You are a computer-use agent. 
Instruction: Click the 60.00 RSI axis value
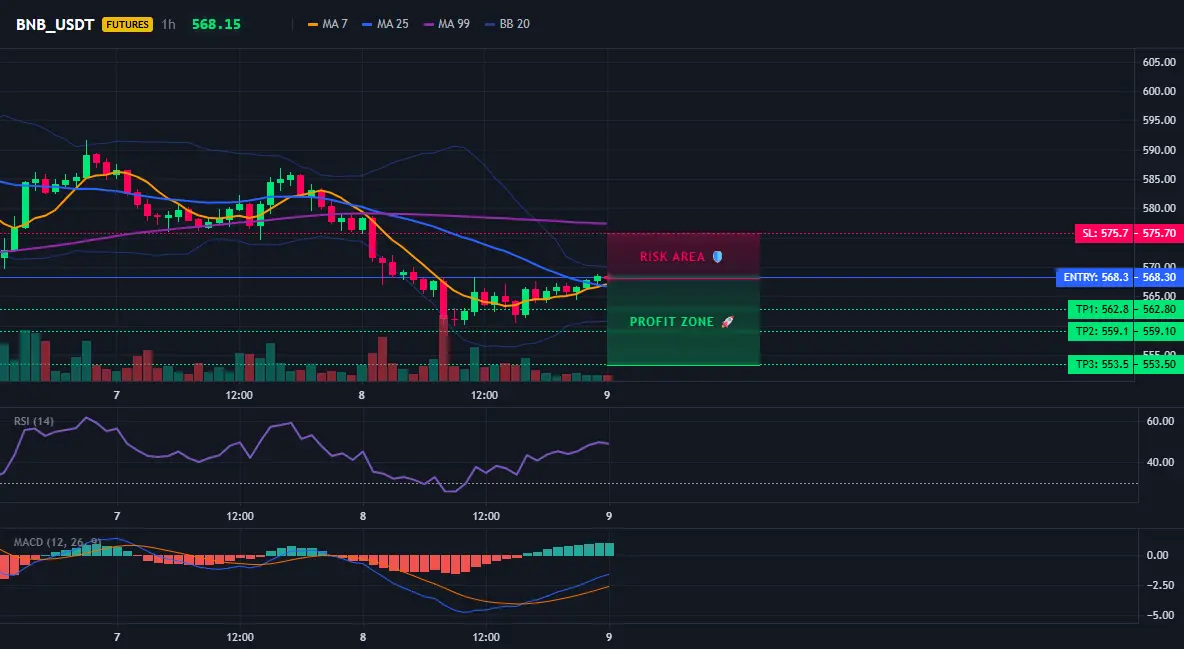pyautogui.click(x=1161, y=421)
